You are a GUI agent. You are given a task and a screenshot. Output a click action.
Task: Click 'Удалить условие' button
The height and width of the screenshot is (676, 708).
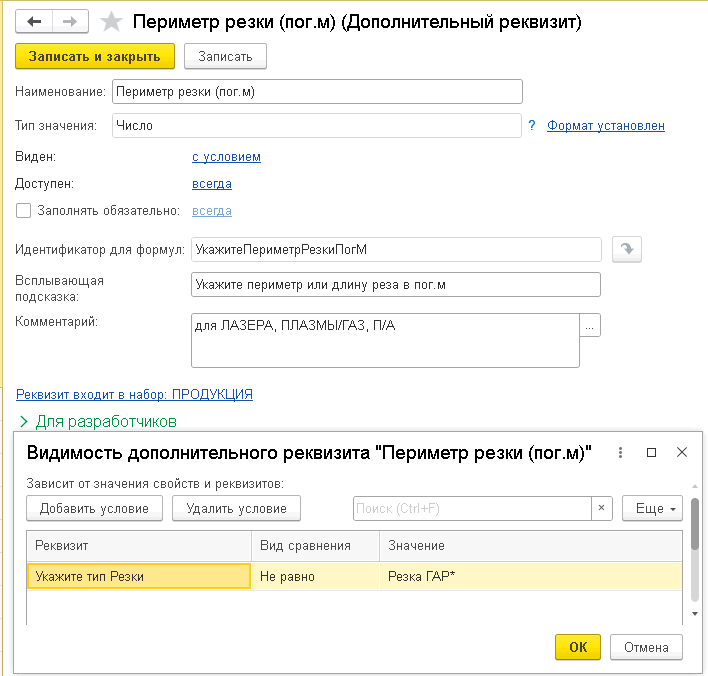click(x=236, y=508)
